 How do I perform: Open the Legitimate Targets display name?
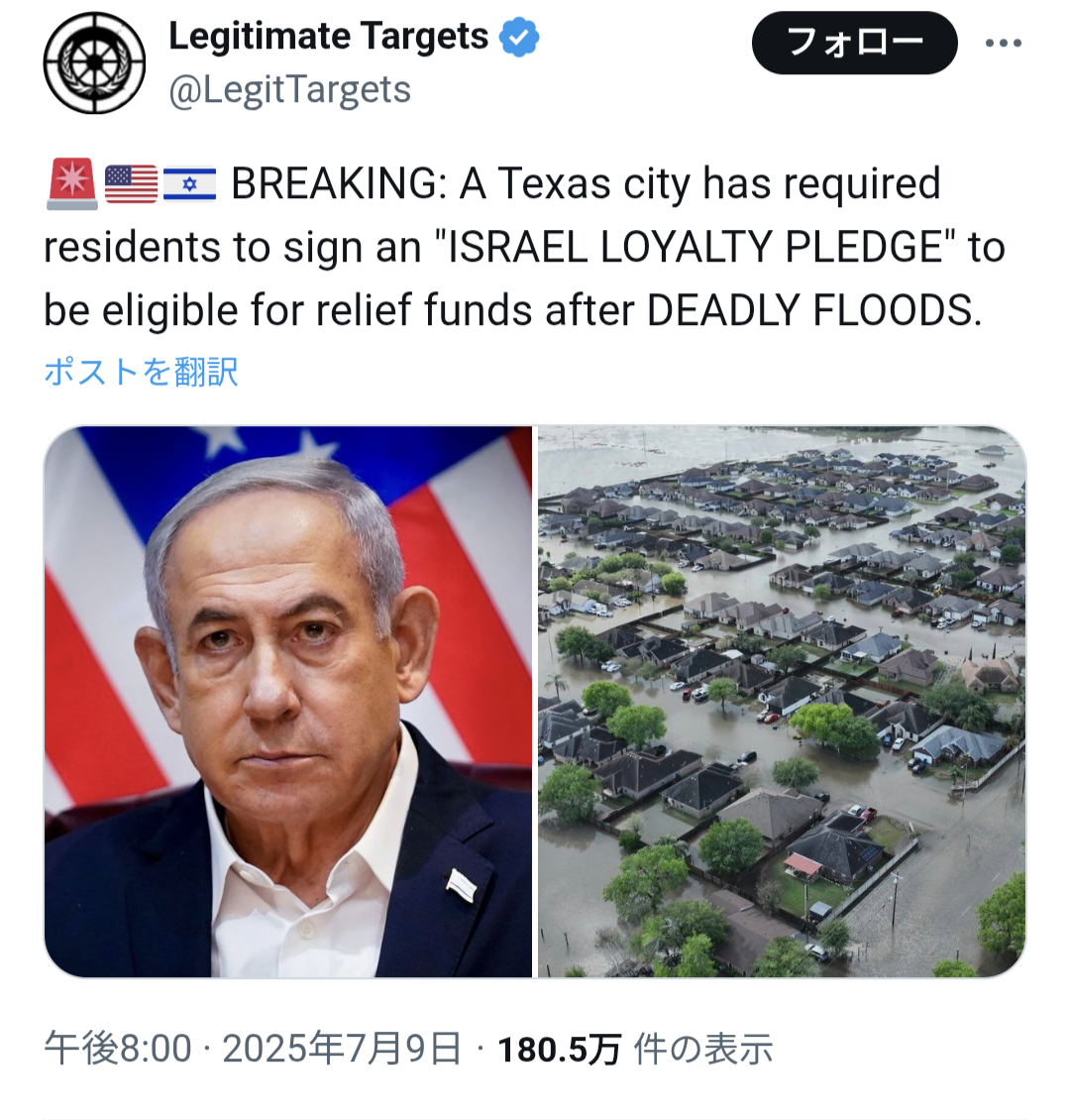click(328, 37)
